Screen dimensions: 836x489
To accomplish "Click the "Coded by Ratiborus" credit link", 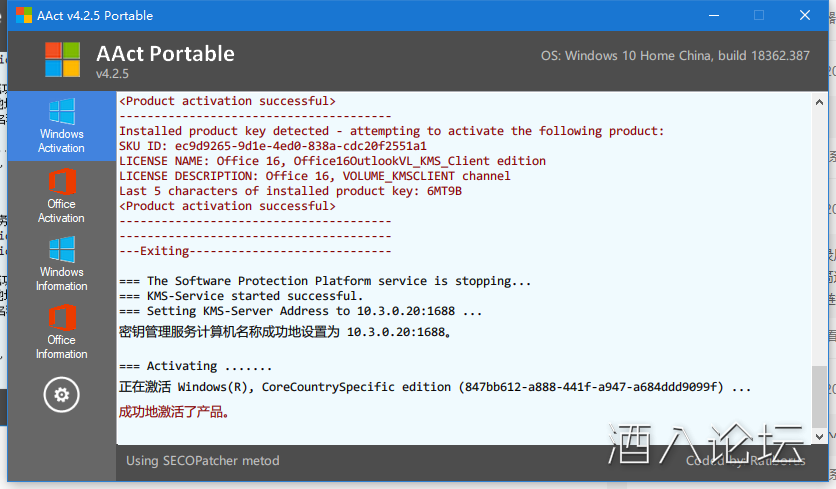I will coord(745,461).
